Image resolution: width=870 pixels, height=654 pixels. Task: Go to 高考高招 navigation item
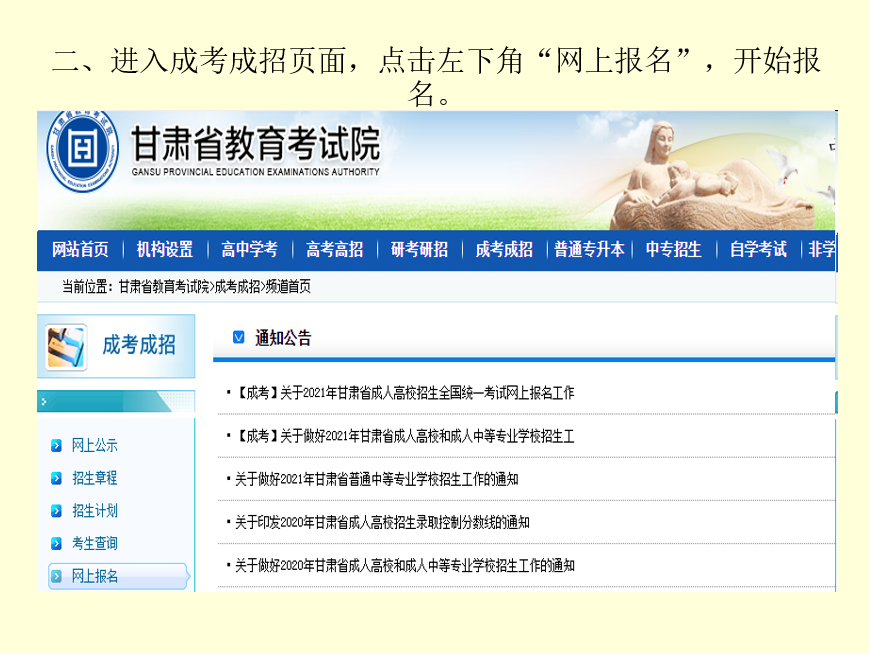[334, 250]
